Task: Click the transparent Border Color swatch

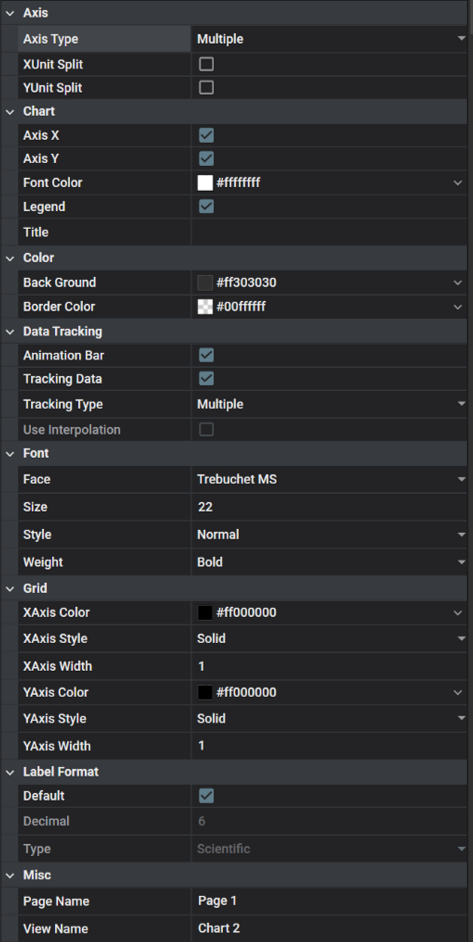Action: click(x=205, y=307)
